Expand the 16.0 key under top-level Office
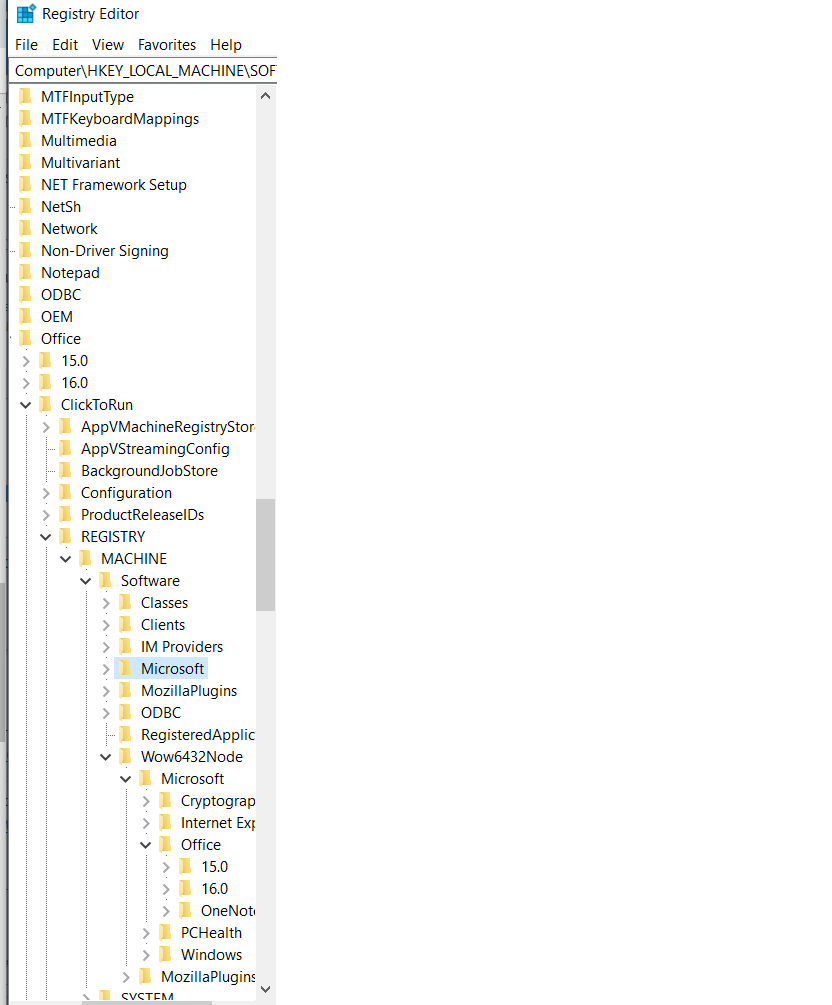 click(26, 383)
